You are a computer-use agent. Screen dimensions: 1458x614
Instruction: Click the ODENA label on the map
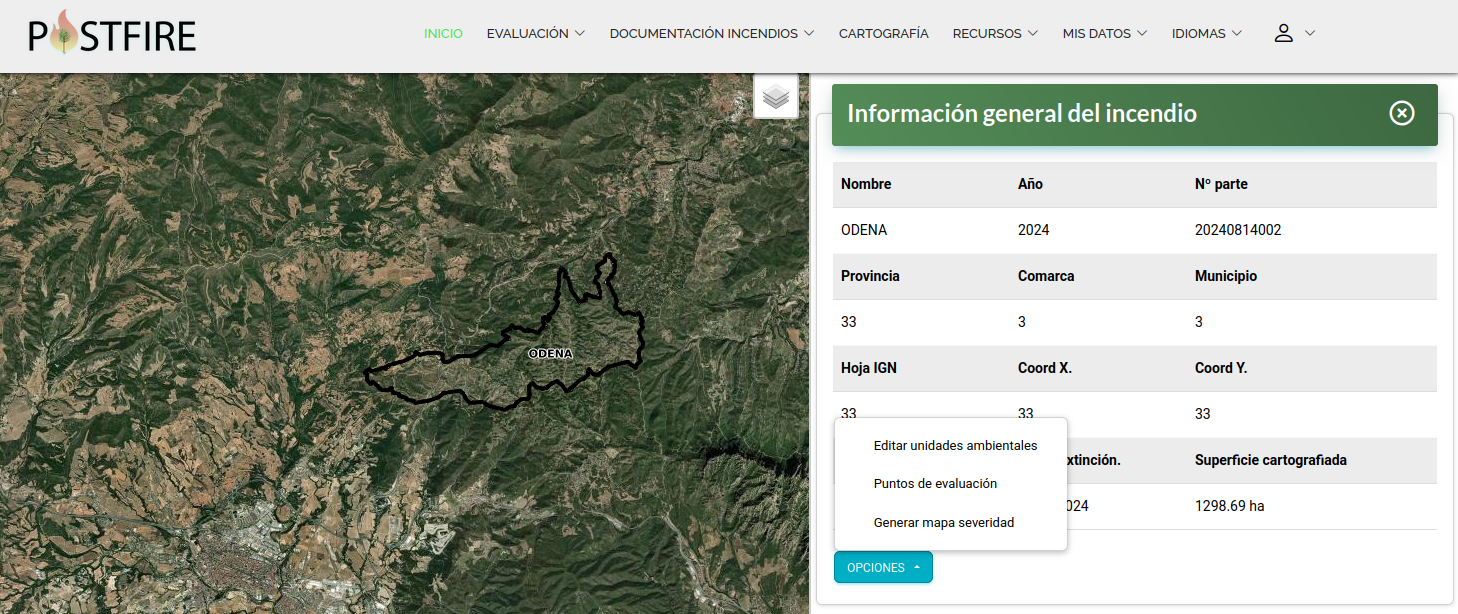pos(550,354)
